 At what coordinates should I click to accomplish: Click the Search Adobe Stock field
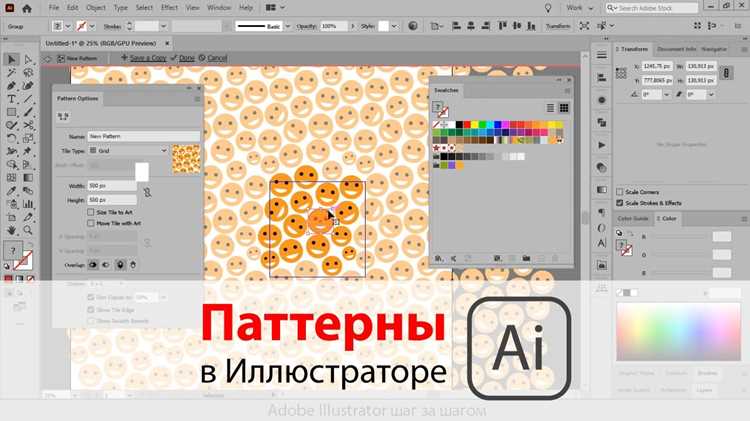click(x=651, y=8)
